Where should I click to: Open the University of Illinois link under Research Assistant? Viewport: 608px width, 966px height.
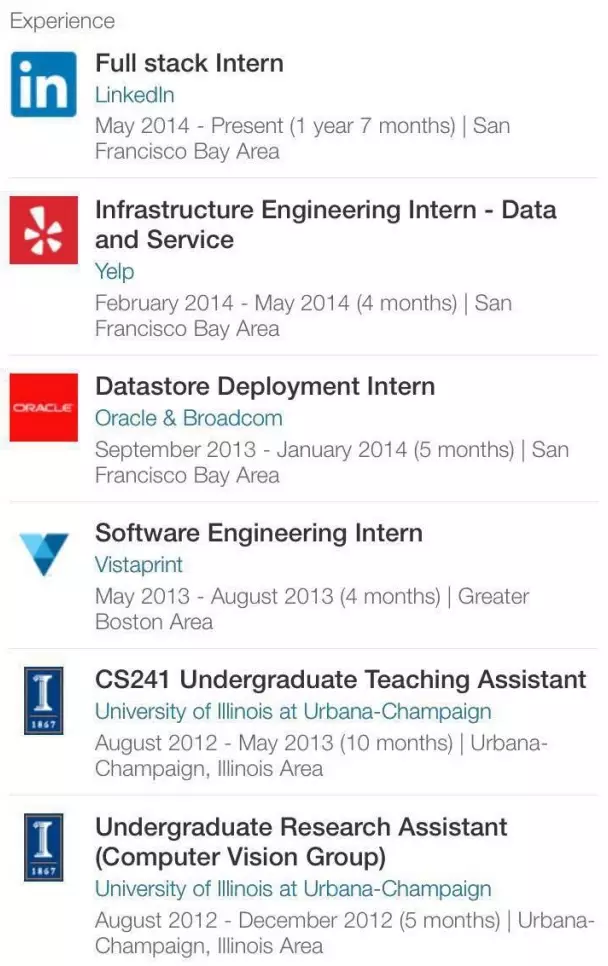[293, 889]
